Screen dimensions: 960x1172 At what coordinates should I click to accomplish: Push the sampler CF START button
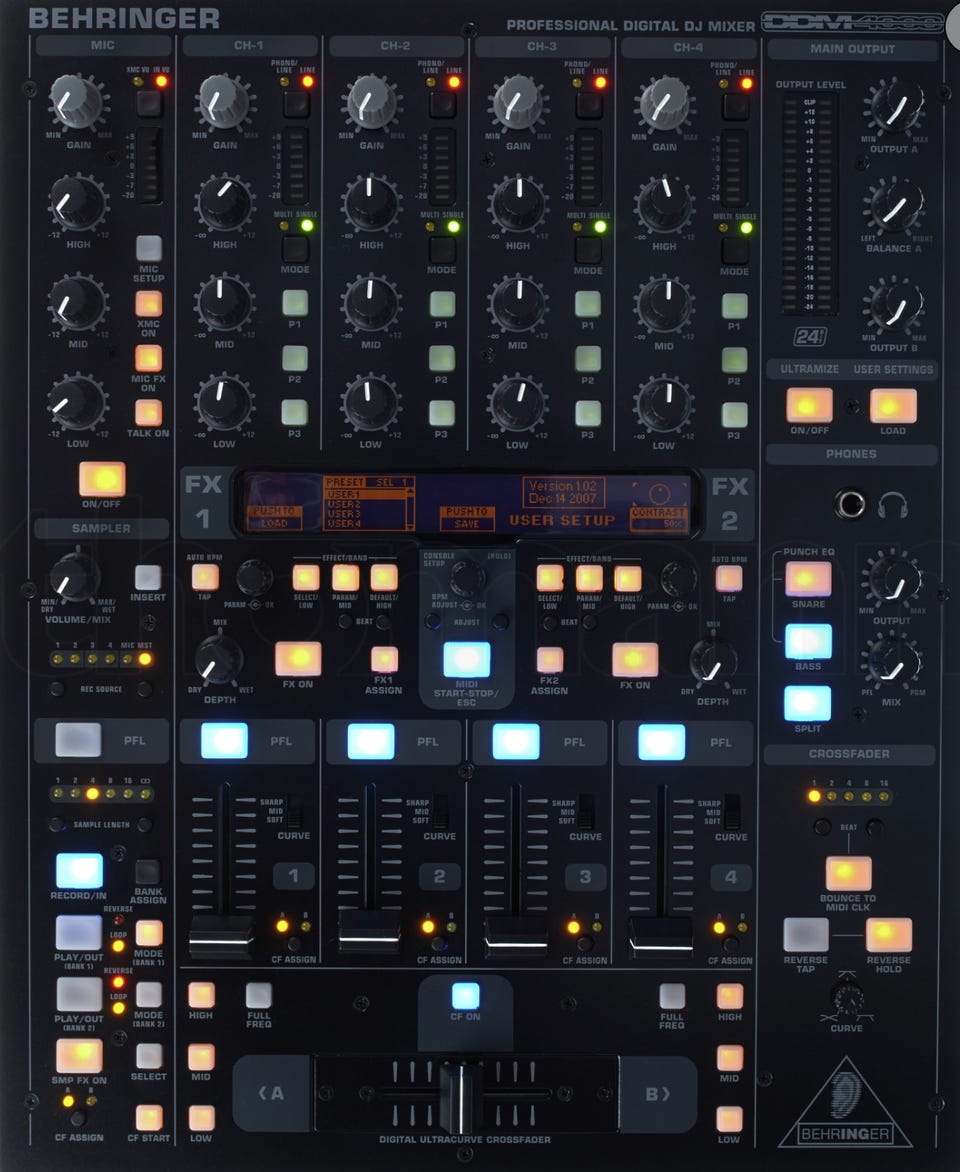(149, 1117)
